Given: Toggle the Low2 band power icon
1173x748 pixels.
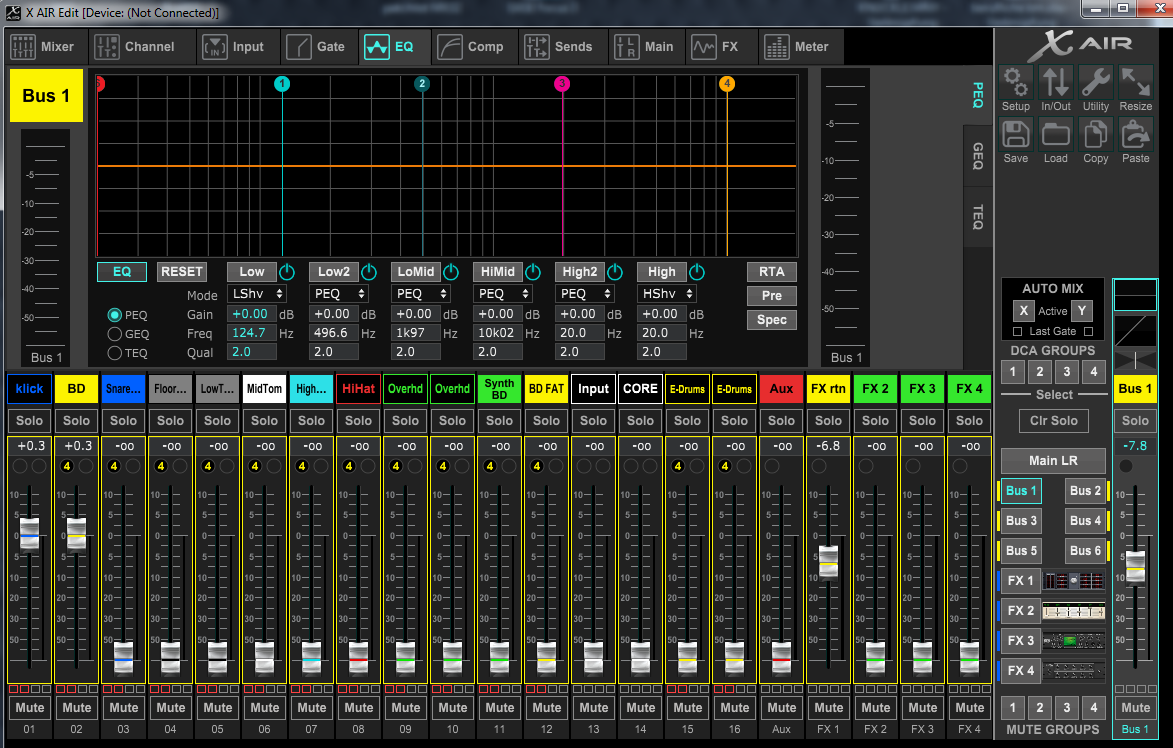Looking at the screenshot, I should pyautogui.click(x=369, y=272).
